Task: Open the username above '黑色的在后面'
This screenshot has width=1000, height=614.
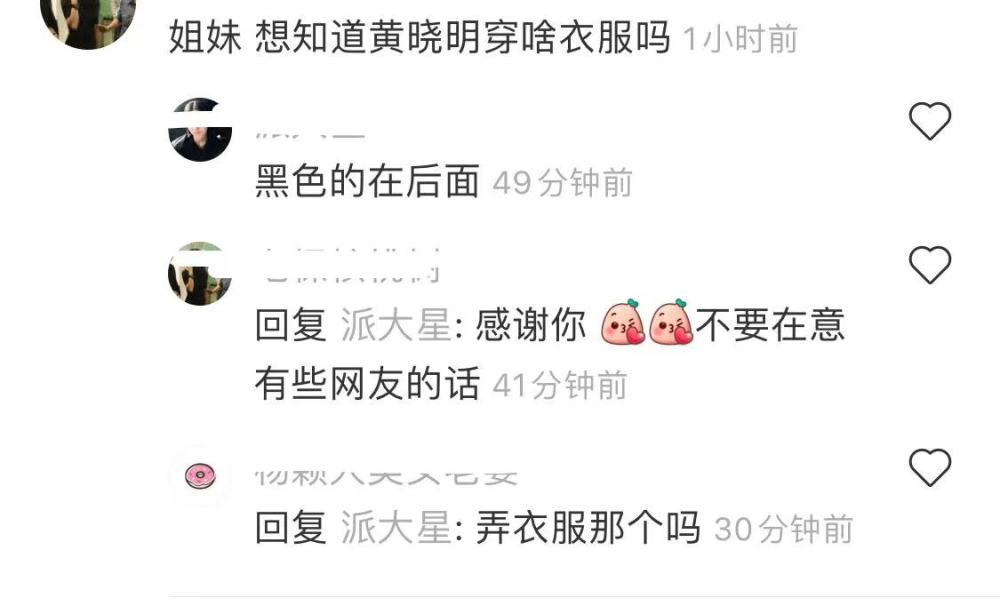Action: click(x=310, y=134)
